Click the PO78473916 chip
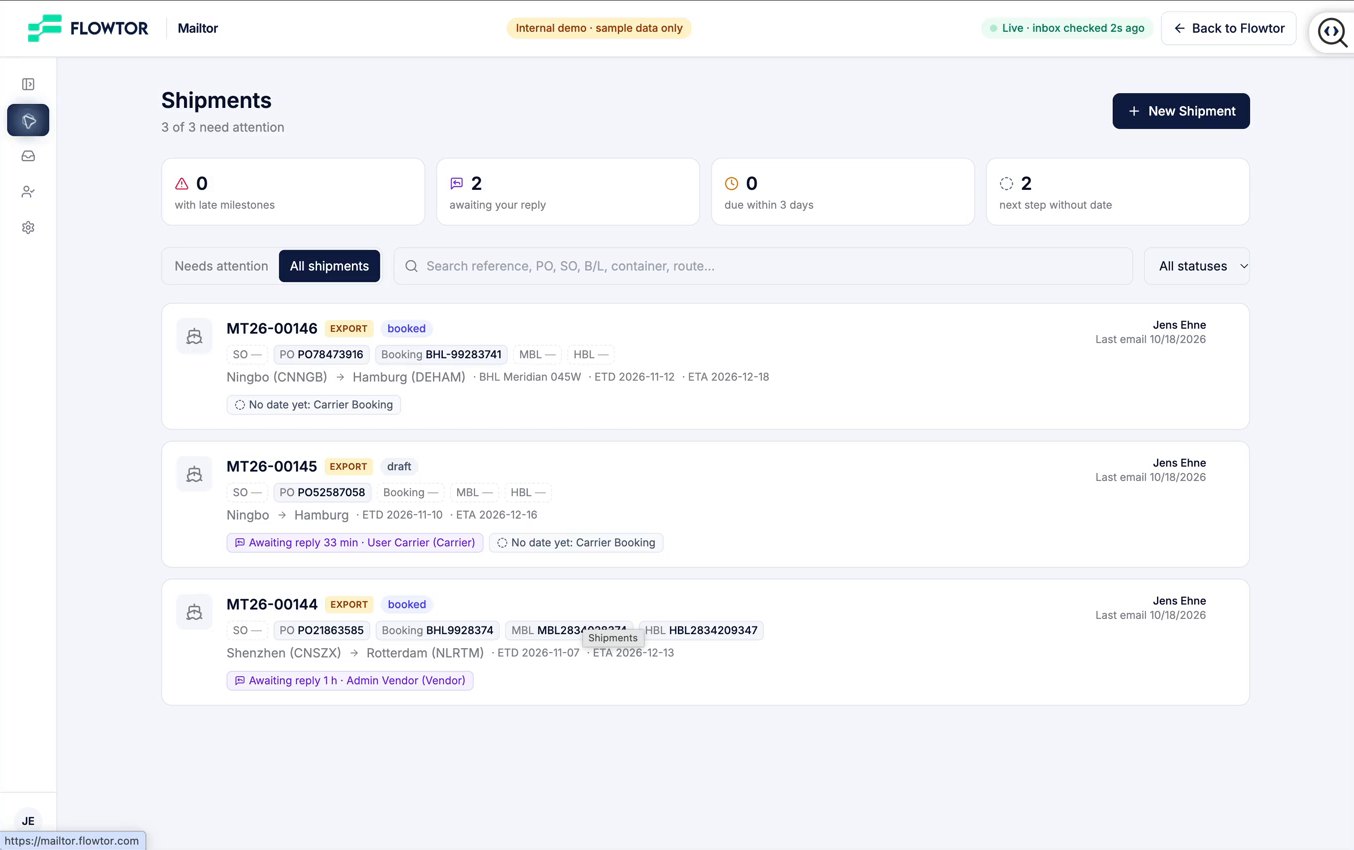The height and width of the screenshot is (850, 1354). 322,354
